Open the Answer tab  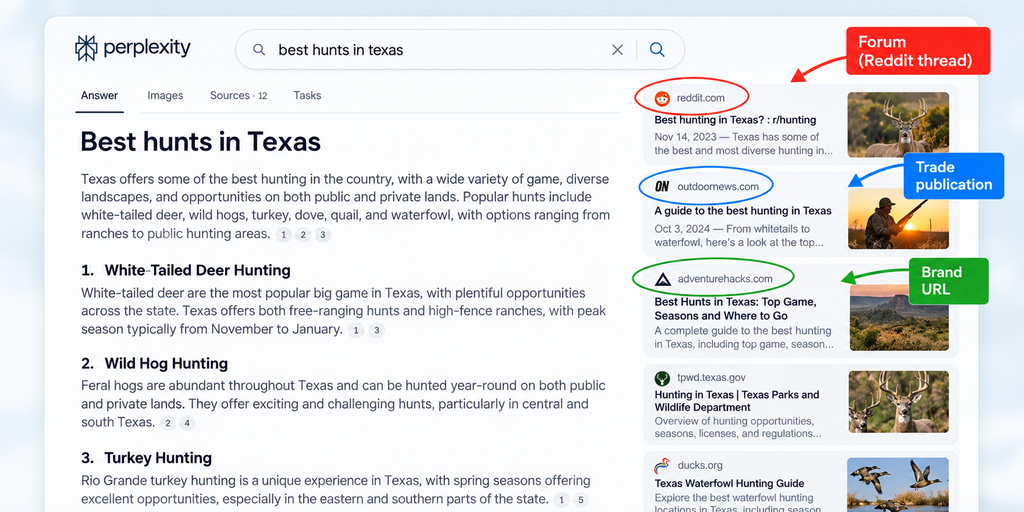[x=99, y=95]
